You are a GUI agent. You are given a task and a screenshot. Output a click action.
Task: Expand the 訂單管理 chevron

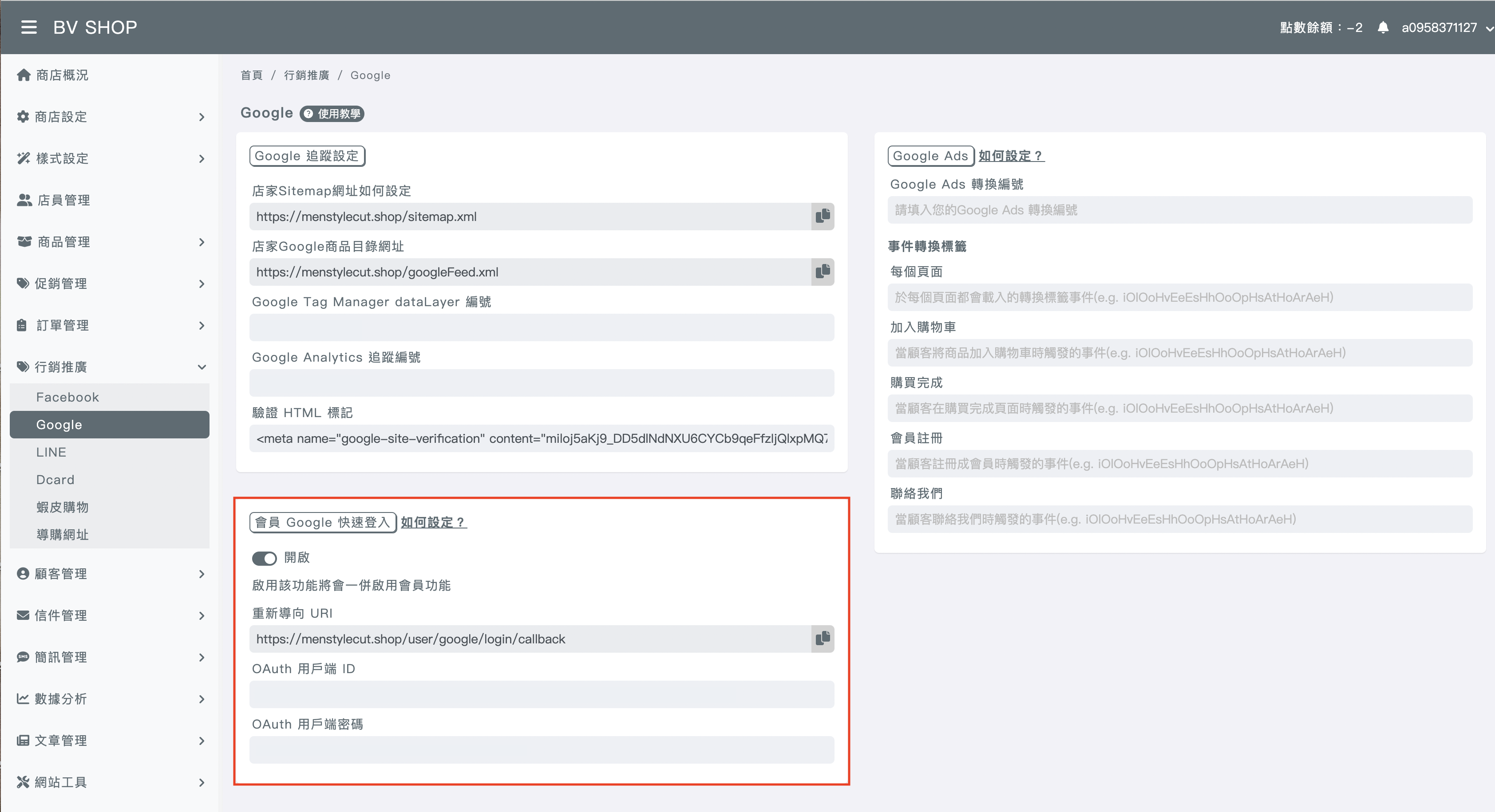202,326
